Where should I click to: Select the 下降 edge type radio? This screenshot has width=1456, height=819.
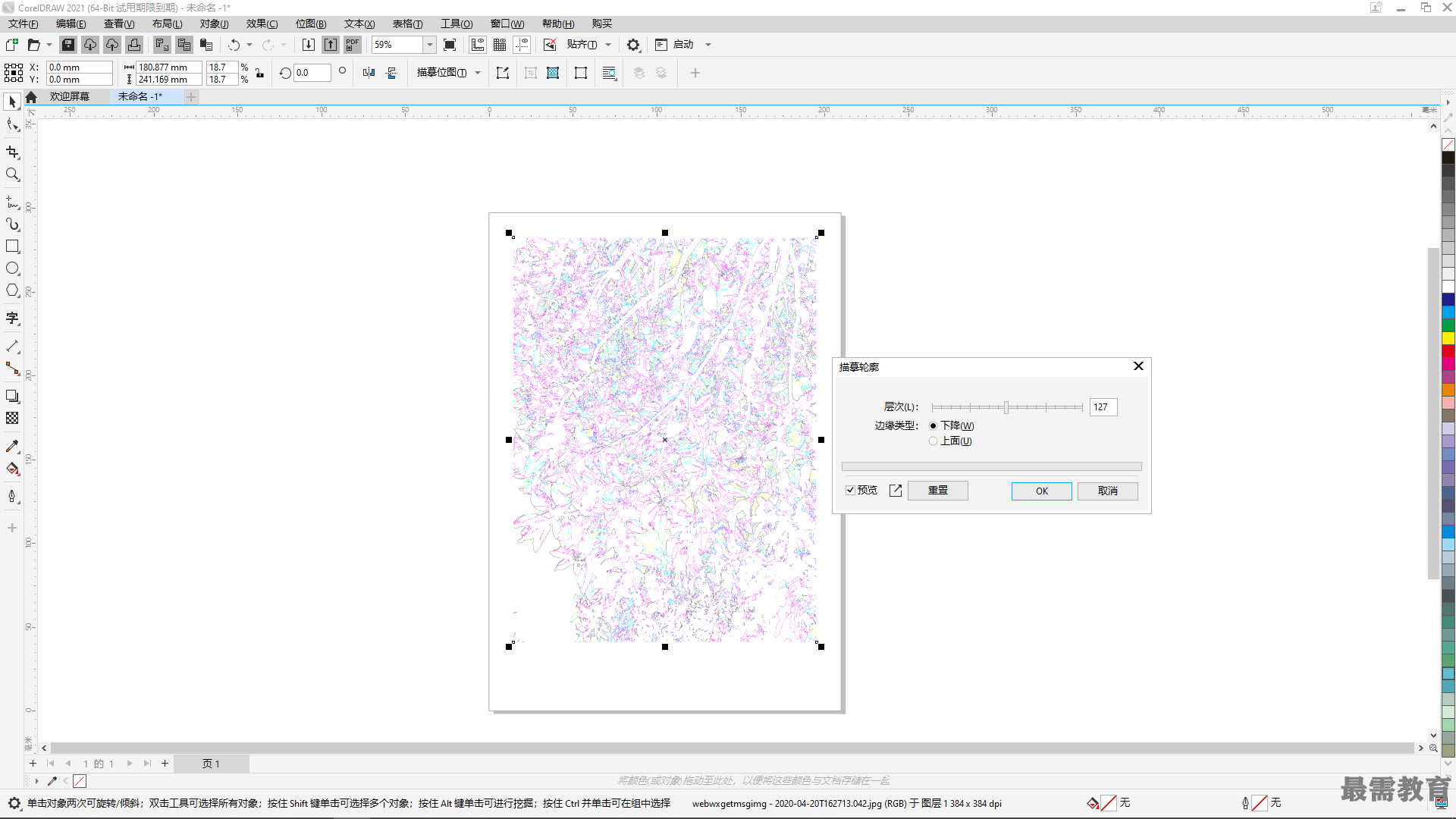click(x=933, y=426)
